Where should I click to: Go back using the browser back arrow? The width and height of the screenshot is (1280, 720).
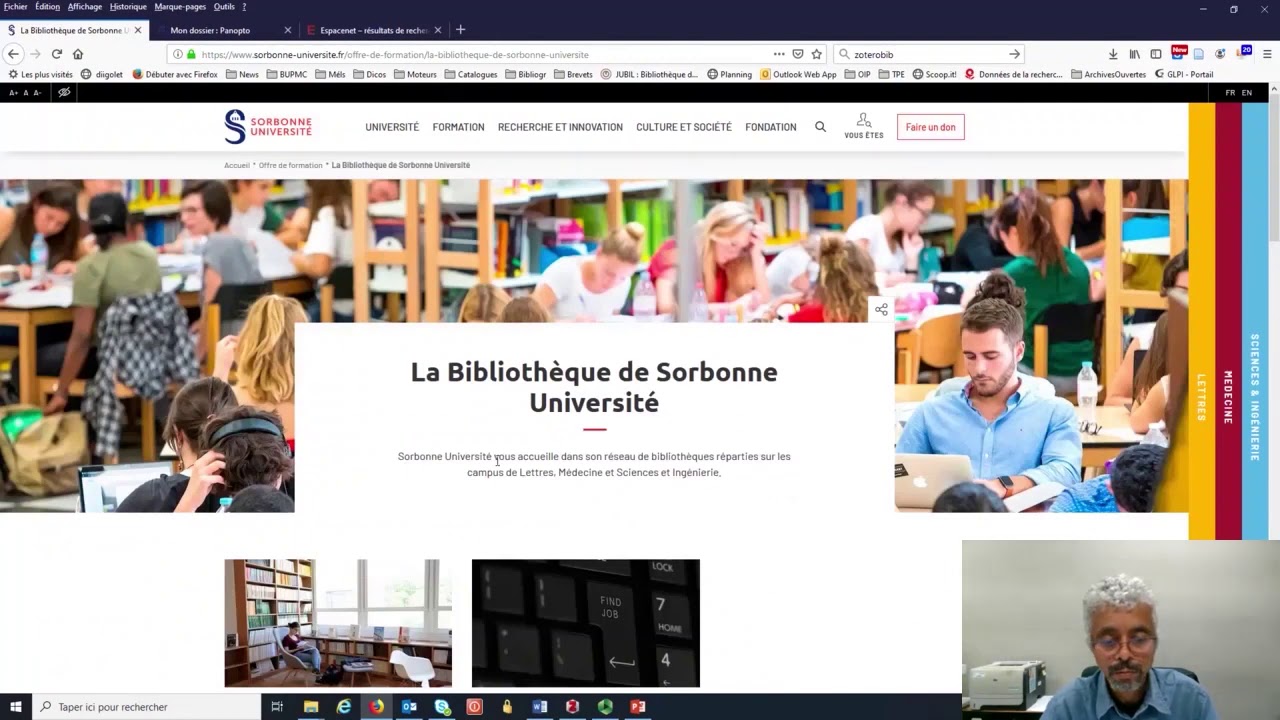click(13, 54)
